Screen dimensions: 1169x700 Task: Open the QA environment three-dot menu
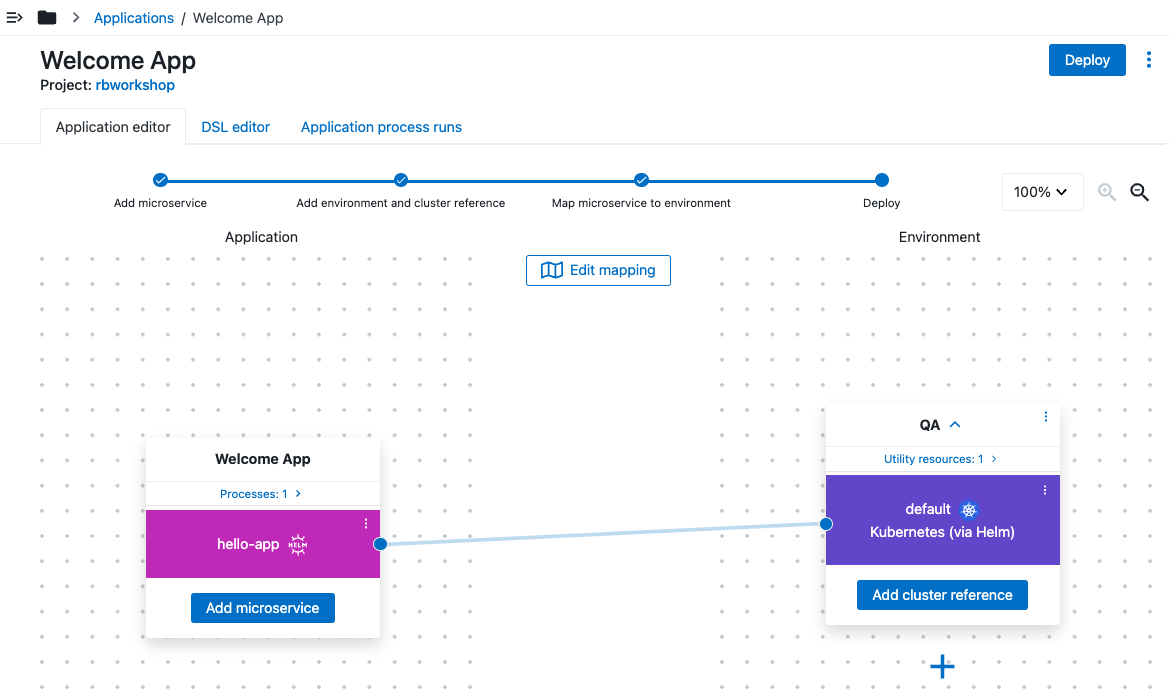pyautogui.click(x=1046, y=417)
